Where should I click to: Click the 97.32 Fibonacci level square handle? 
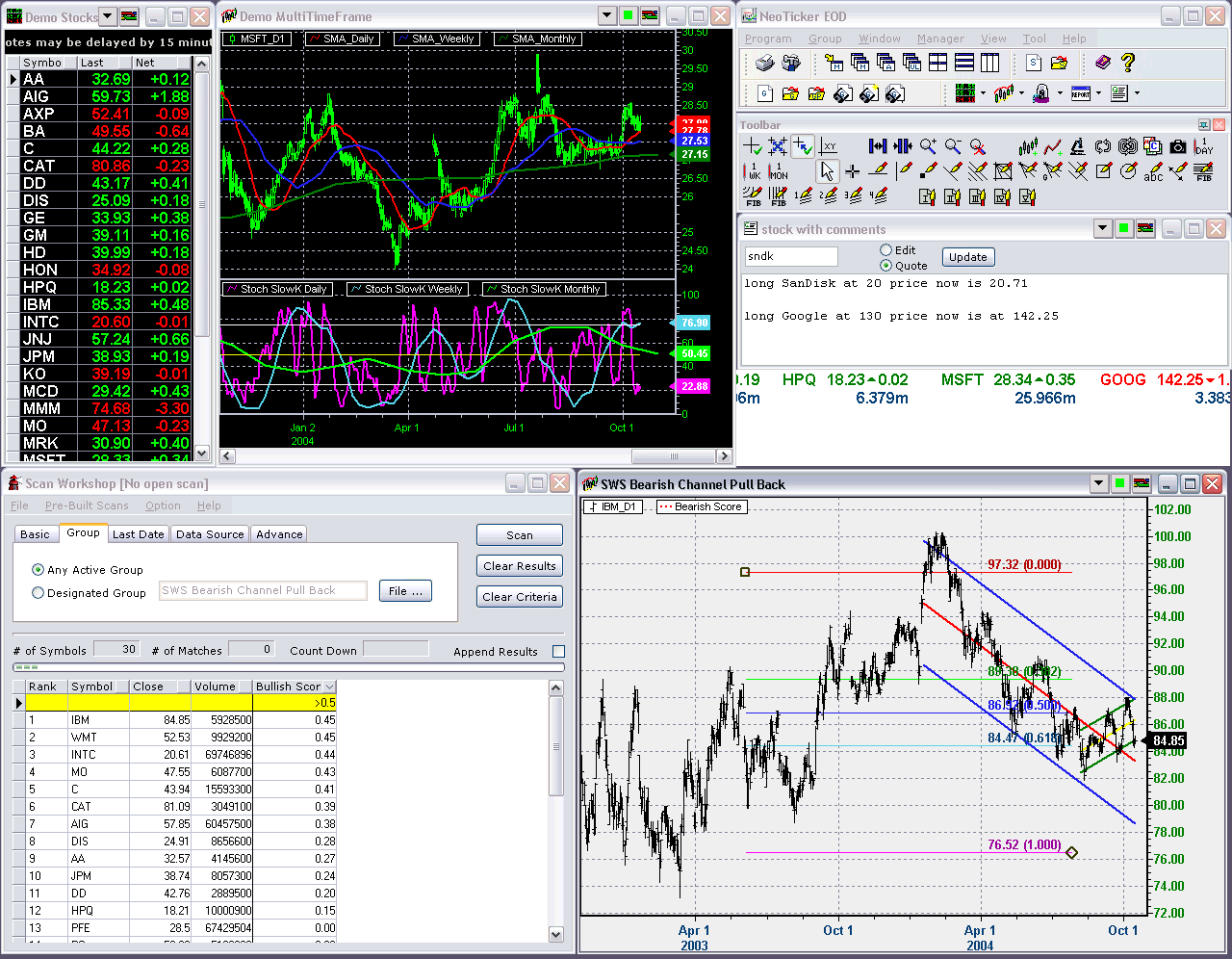tap(745, 572)
